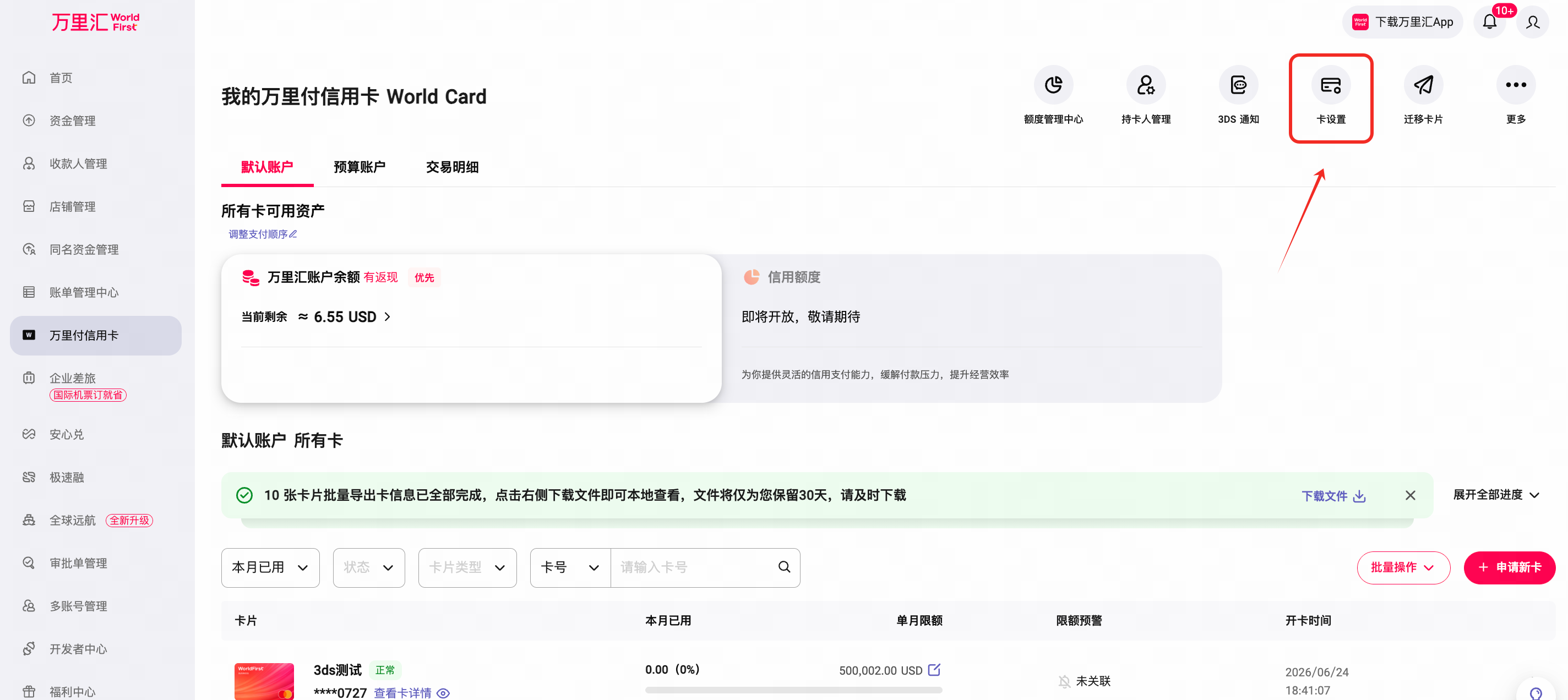The image size is (1568, 700).
Task: Click the 3ds测试 card usage progress bar
Action: (794, 690)
